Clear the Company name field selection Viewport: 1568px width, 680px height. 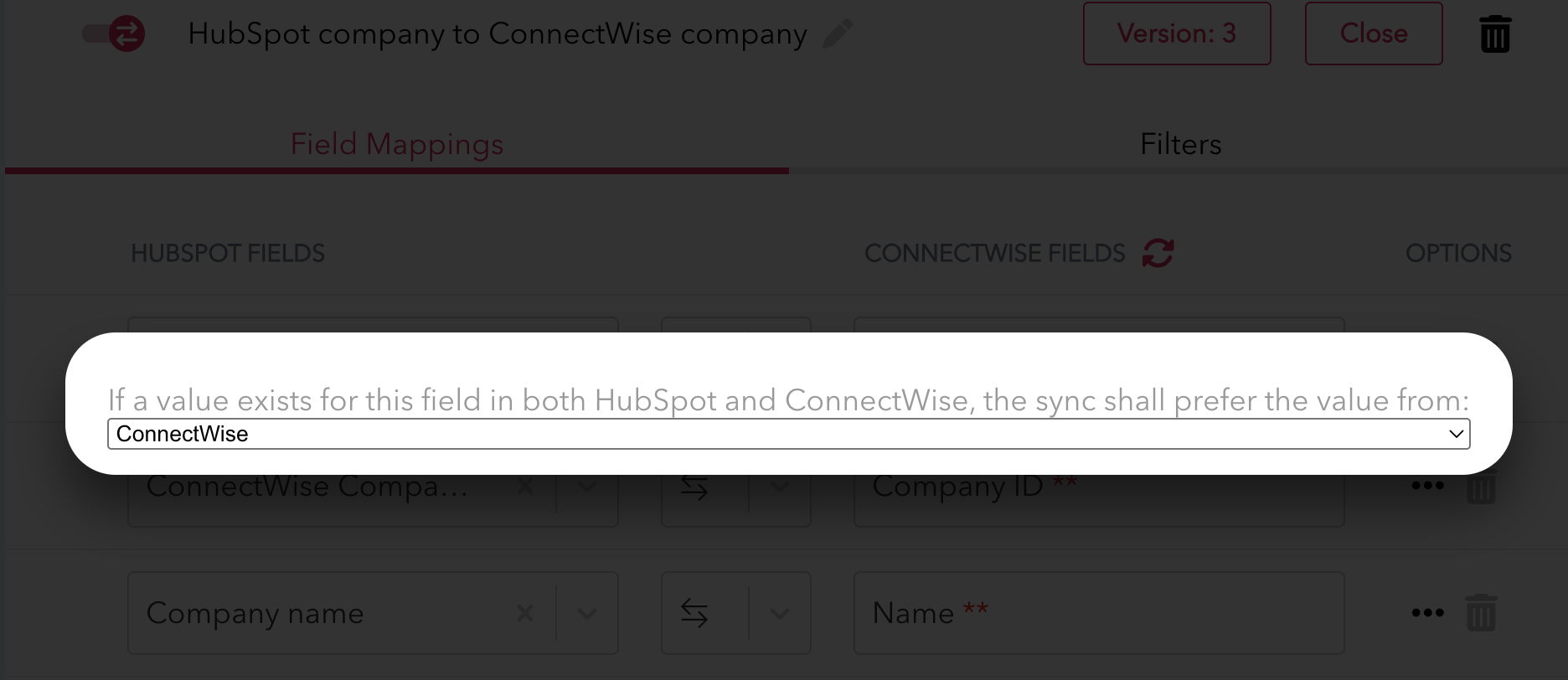pyautogui.click(x=525, y=614)
